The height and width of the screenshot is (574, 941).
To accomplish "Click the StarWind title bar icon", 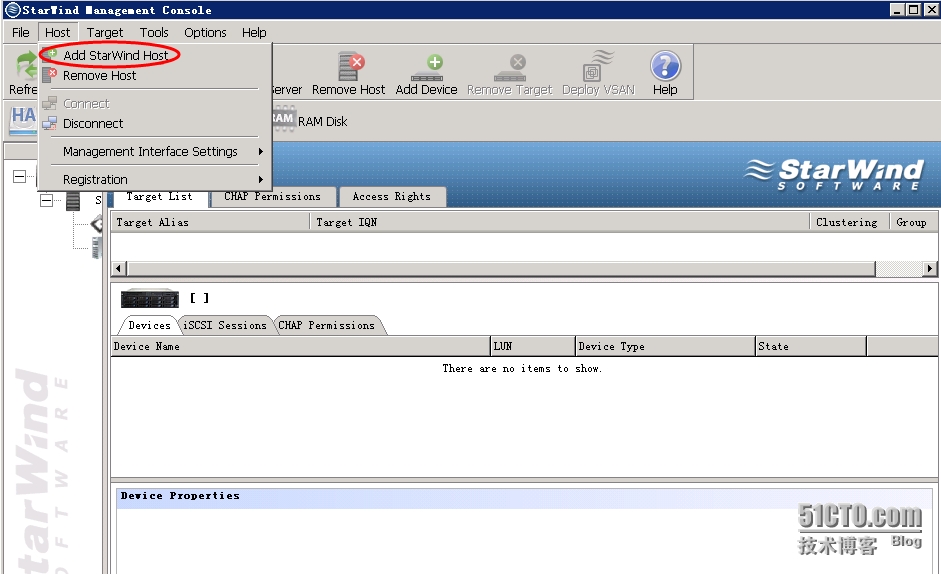I will 11,10.
